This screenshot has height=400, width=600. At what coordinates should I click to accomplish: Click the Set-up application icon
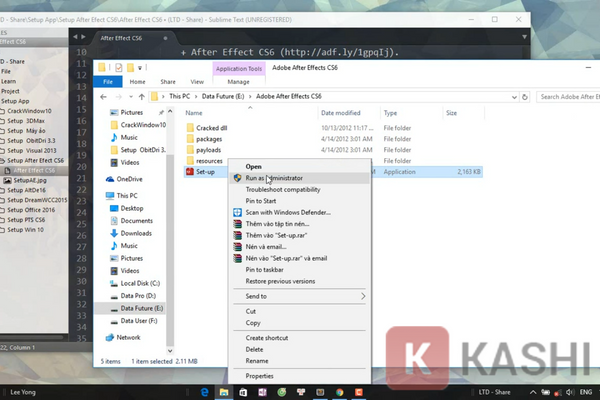pyautogui.click(x=190, y=171)
